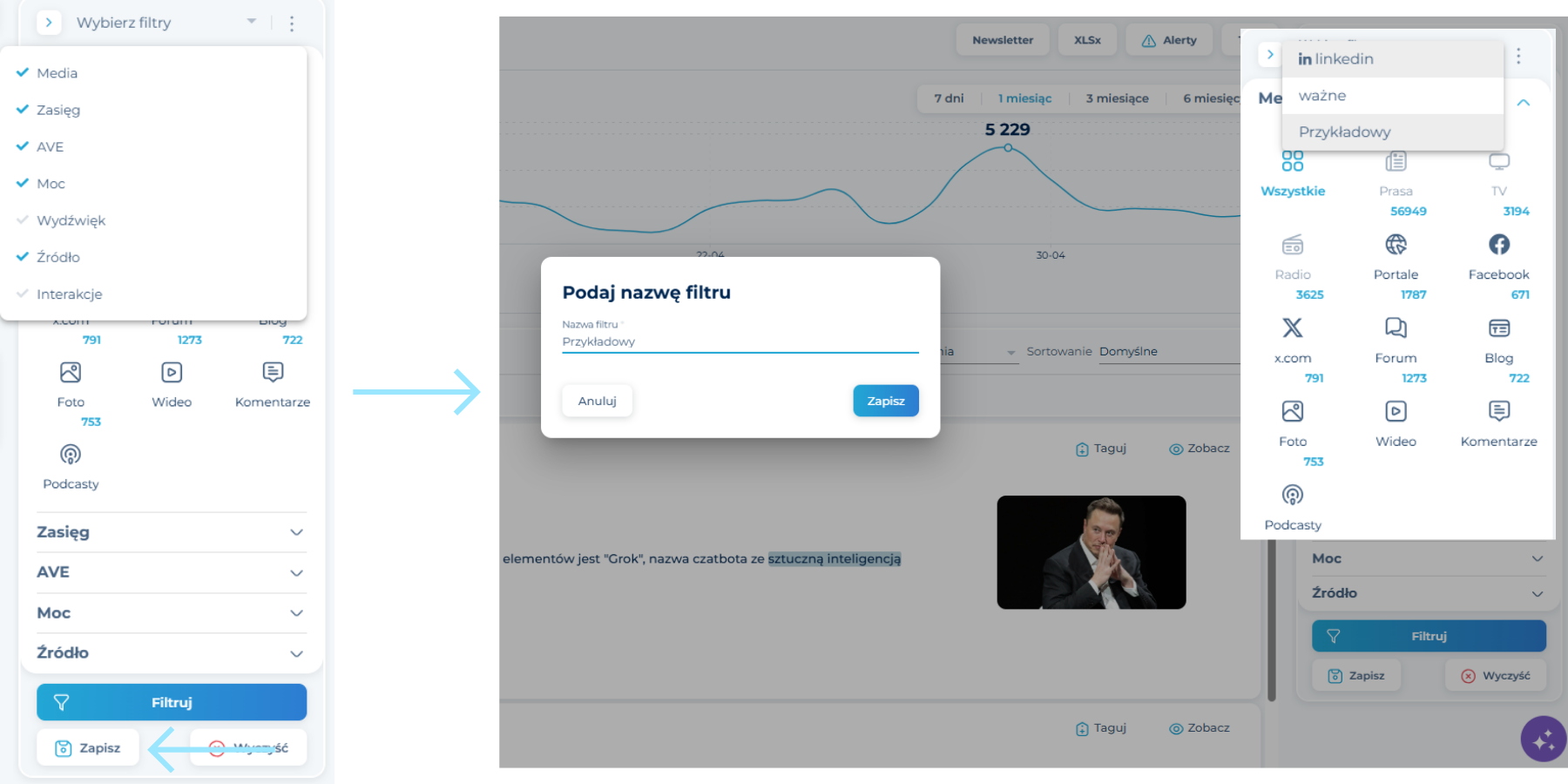Viewport: 1568px width, 784px height.
Task: Expand the AVE filter section
Action: pyautogui.click(x=171, y=572)
